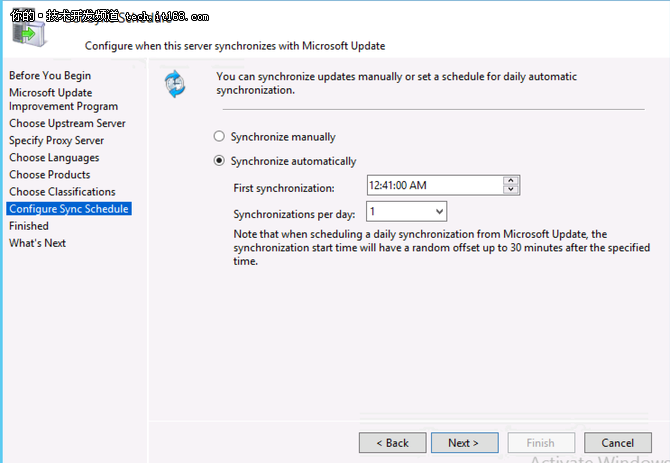Click the 'First synchronization:' label

(284, 188)
